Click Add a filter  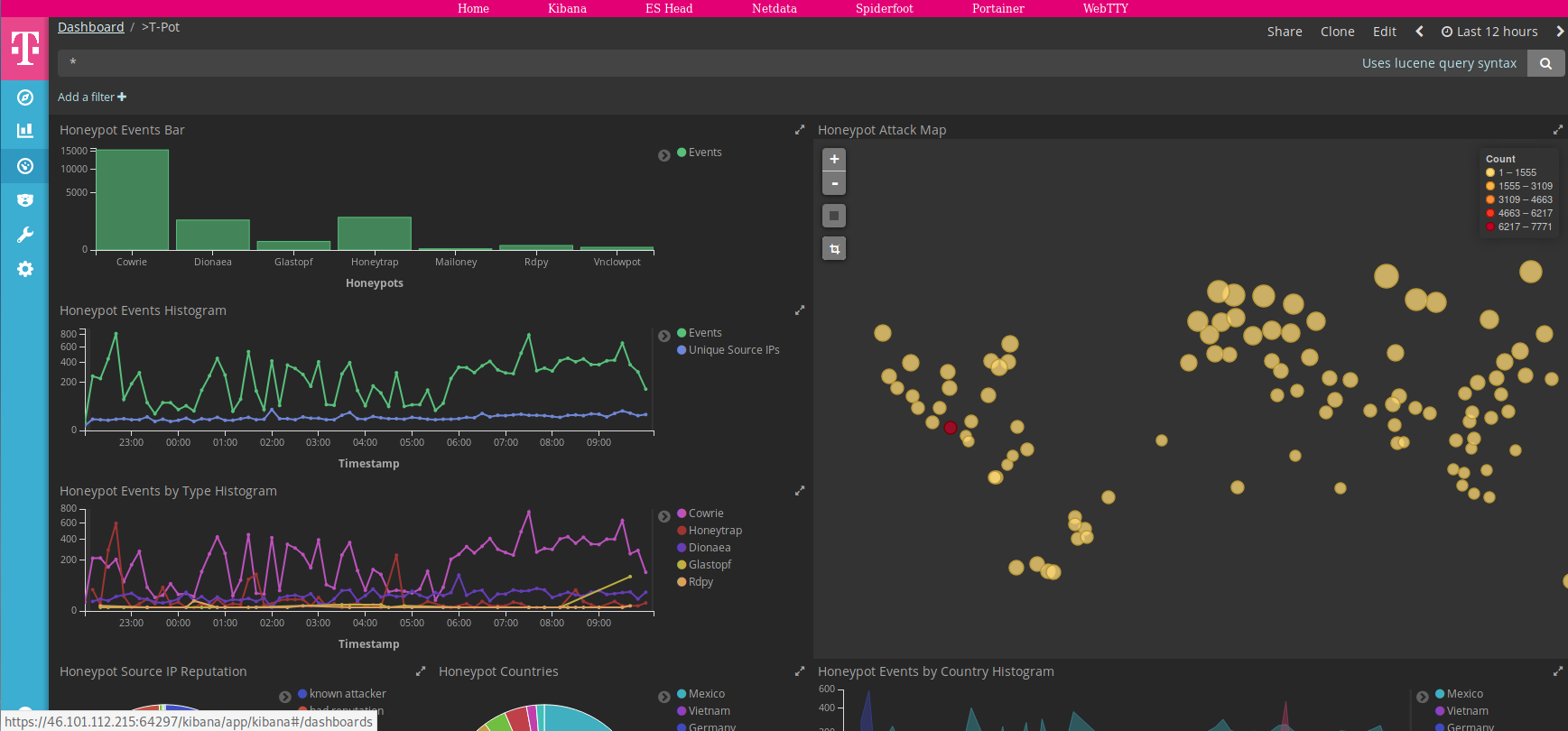click(x=92, y=97)
